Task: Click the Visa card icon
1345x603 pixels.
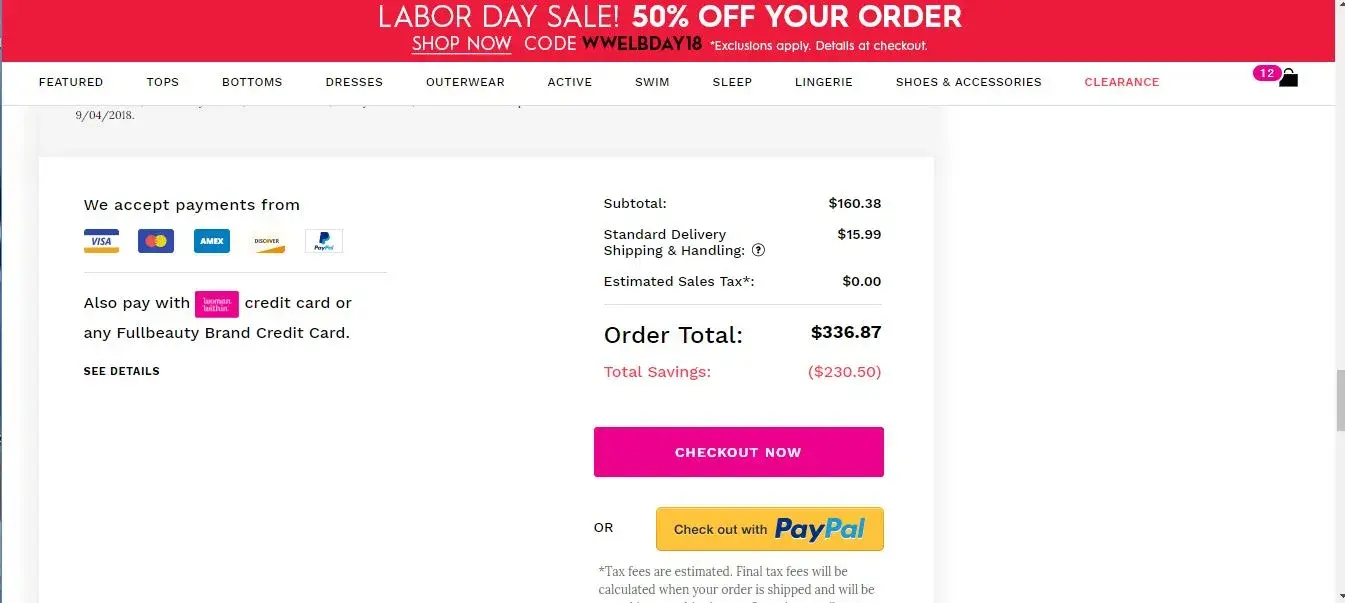Action: pos(101,241)
